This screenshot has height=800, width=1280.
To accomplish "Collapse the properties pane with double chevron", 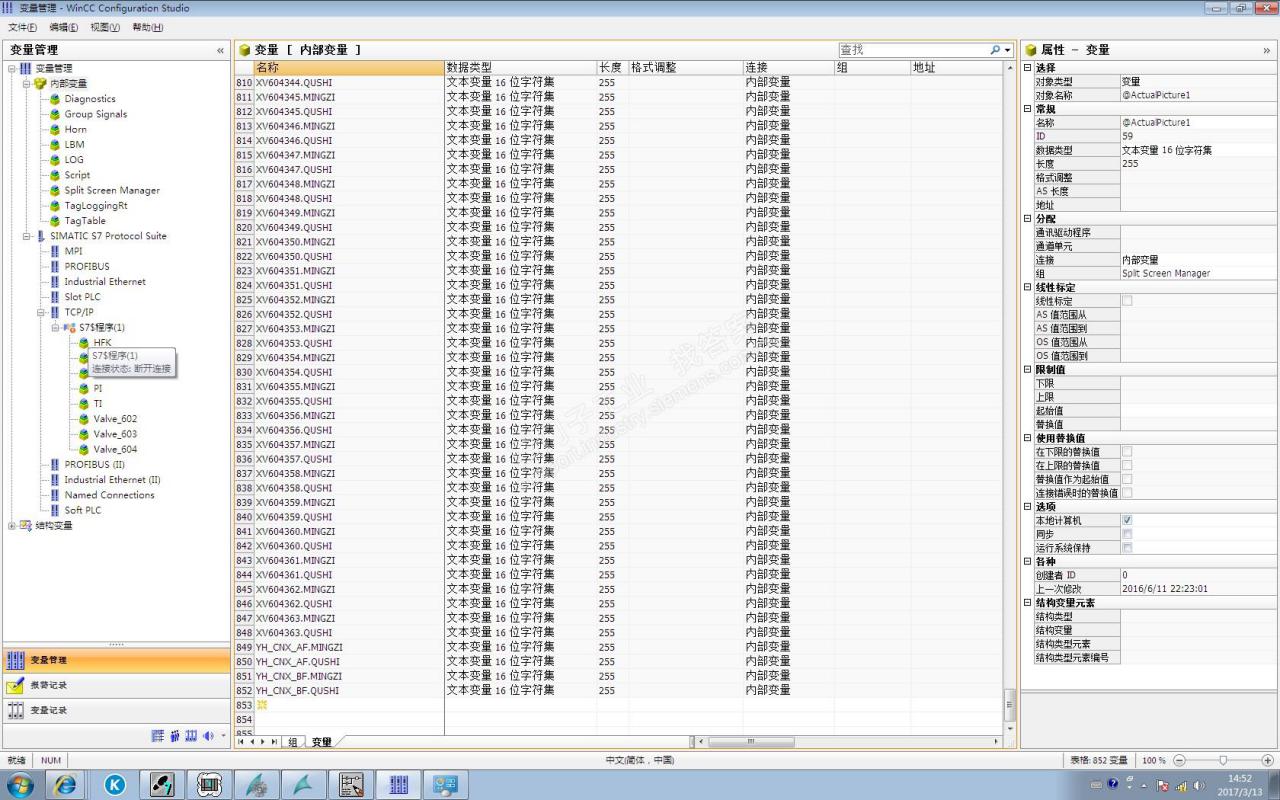I will click(1267, 50).
